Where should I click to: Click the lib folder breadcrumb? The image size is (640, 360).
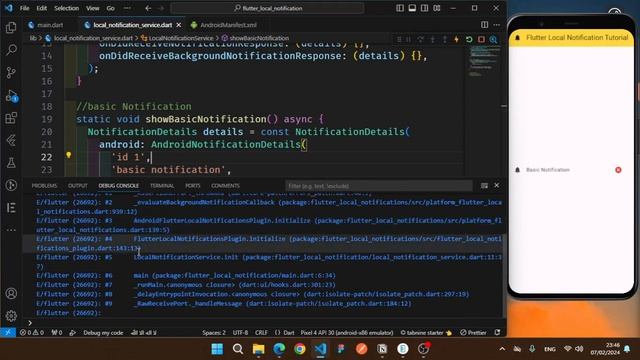pyautogui.click(x=33, y=38)
